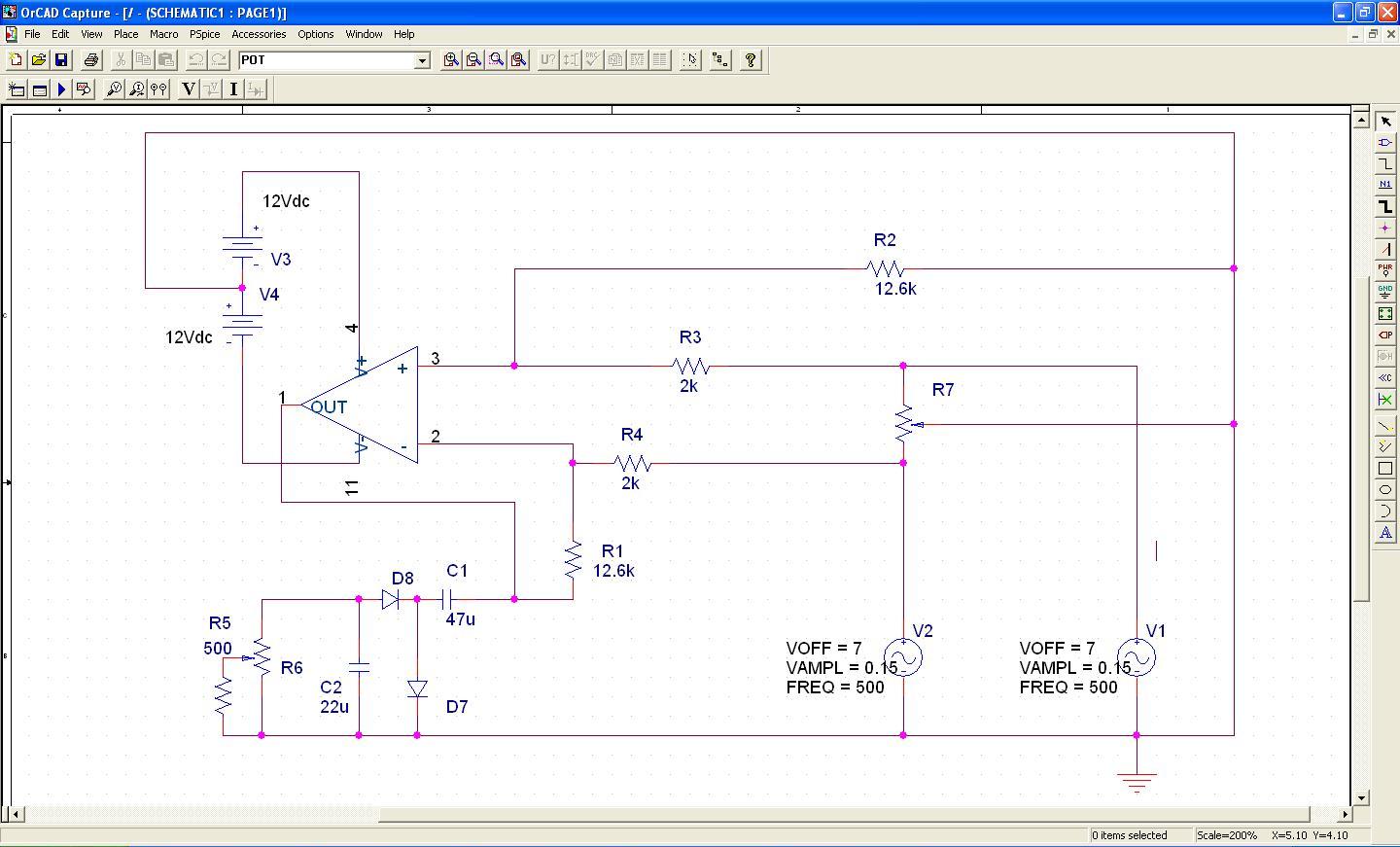
Task: Open the Project Manager icon
Action: [719, 60]
